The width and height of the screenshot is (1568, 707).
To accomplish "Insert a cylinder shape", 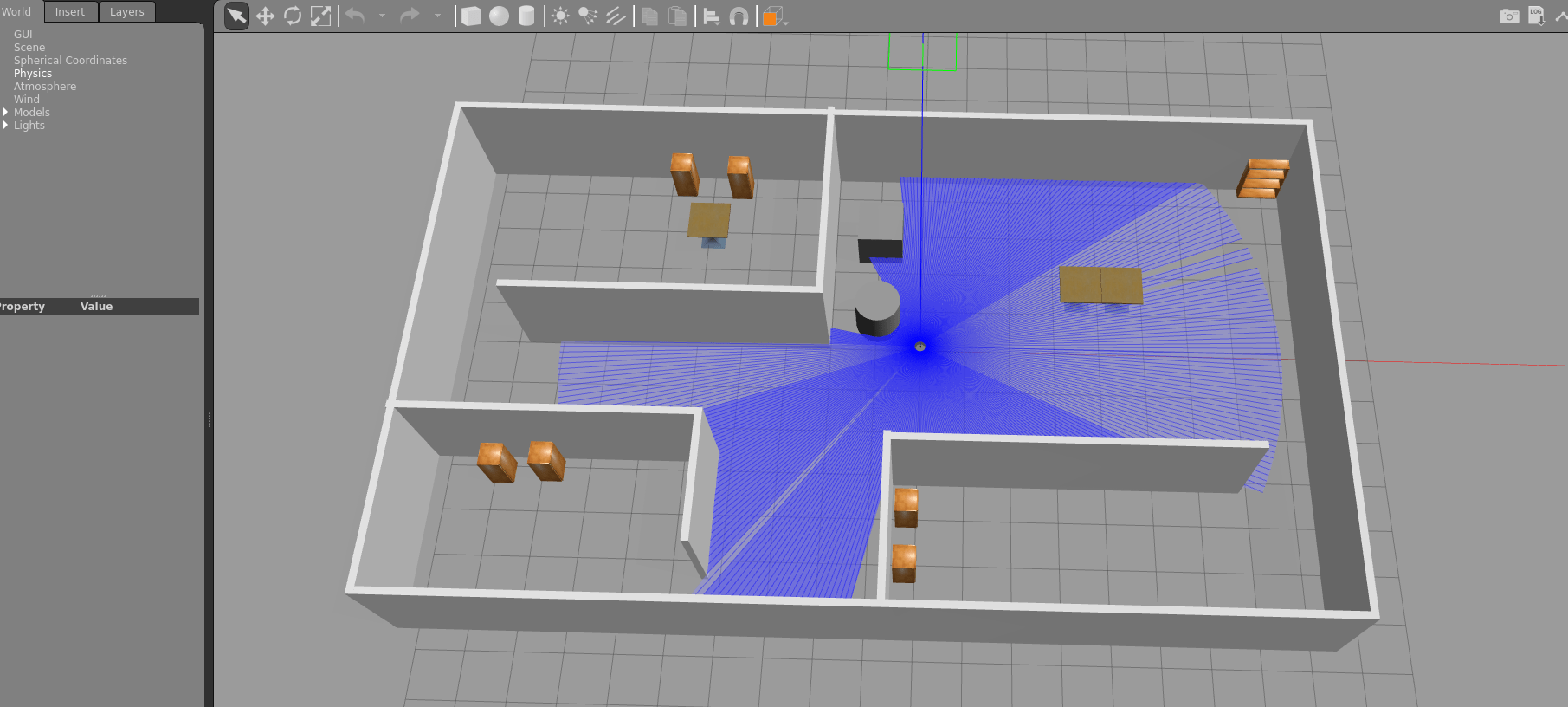I will pos(526,16).
